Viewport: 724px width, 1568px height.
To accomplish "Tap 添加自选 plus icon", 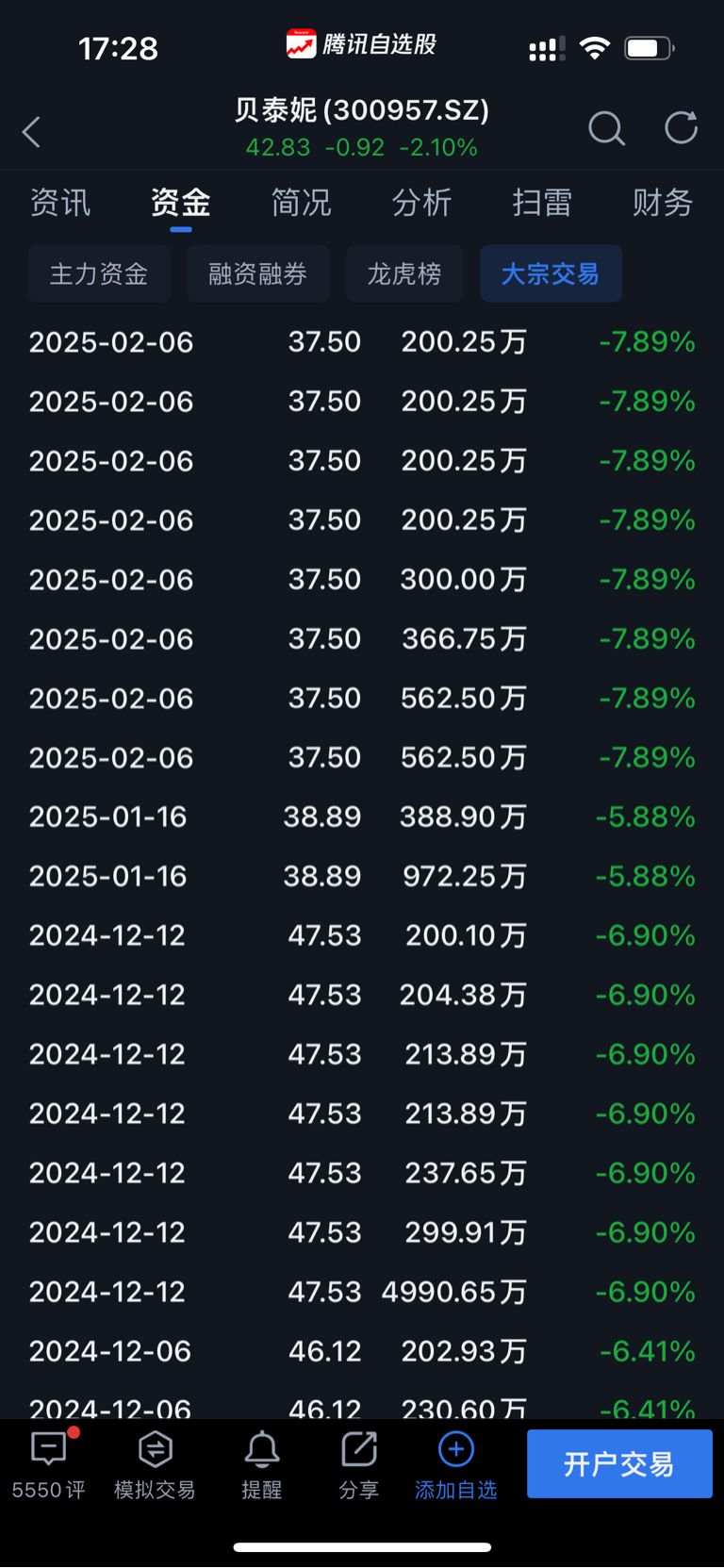I will pyautogui.click(x=456, y=1448).
